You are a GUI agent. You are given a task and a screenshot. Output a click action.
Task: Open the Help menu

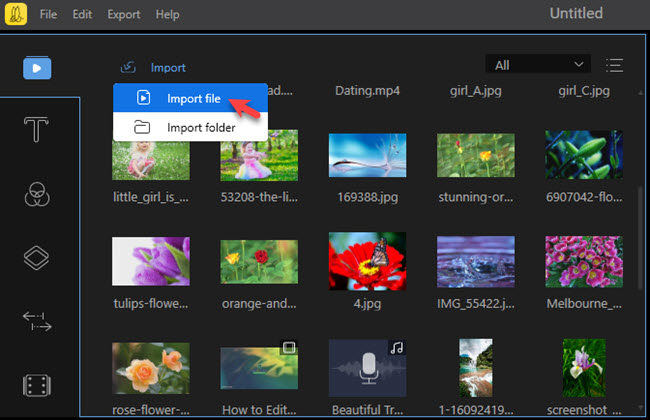pyautogui.click(x=167, y=15)
